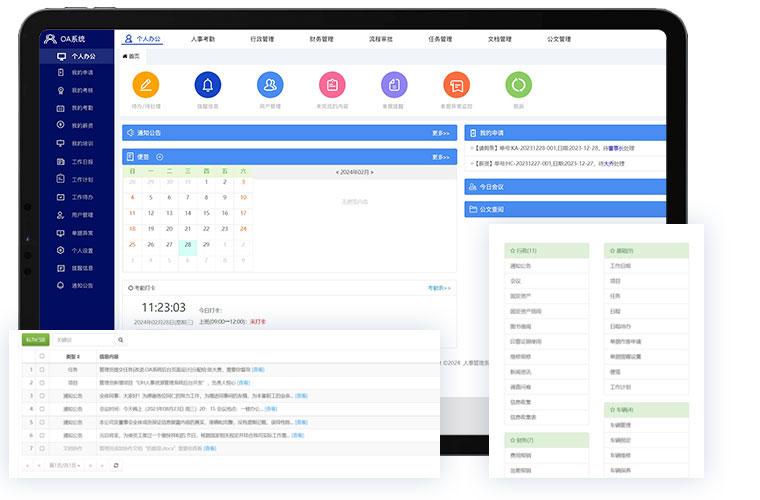
Task: Click the keyword search input field
Action: point(83,340)
